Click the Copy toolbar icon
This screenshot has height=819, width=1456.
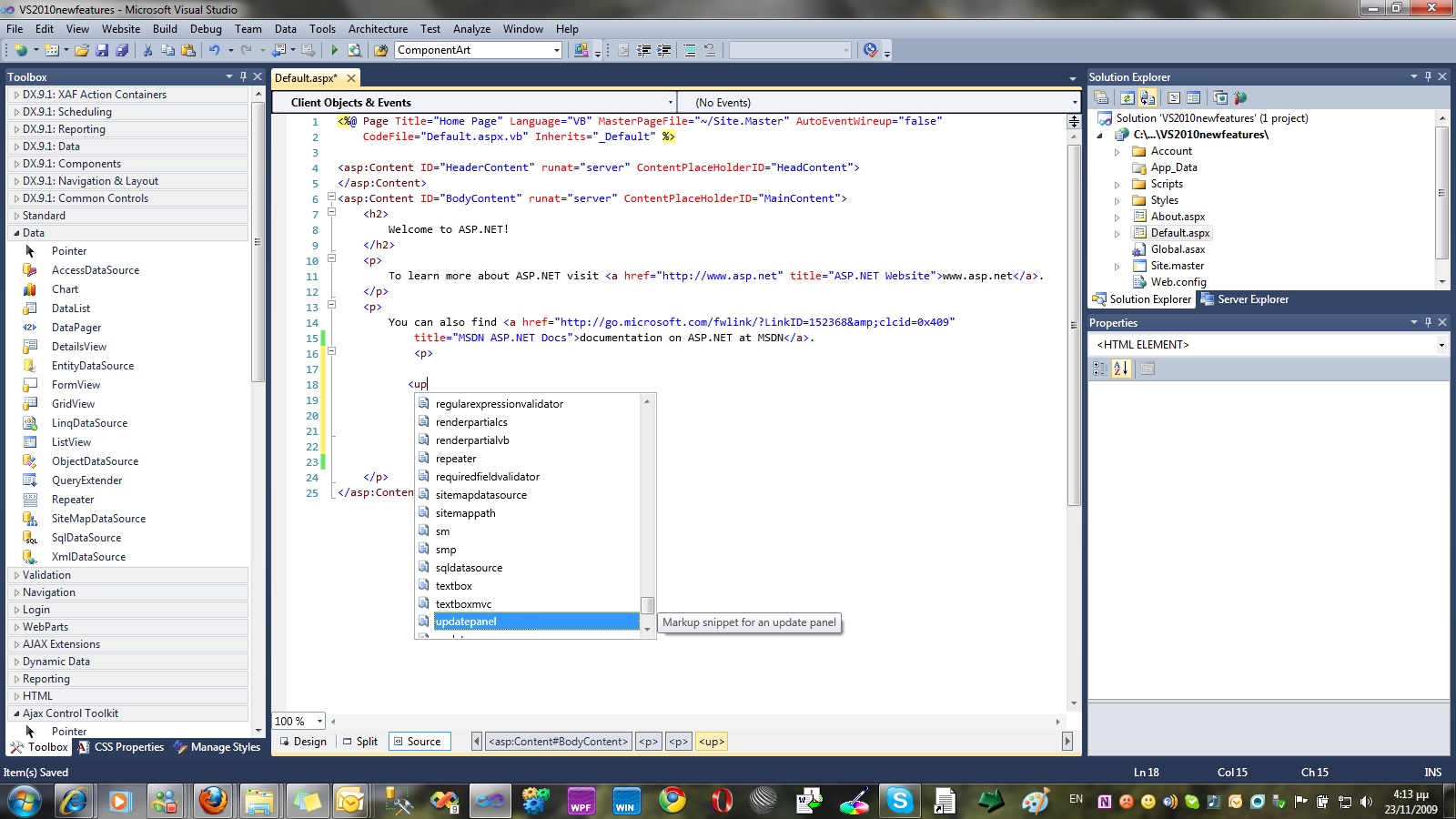pyautogui.click(x=167, y=50)
